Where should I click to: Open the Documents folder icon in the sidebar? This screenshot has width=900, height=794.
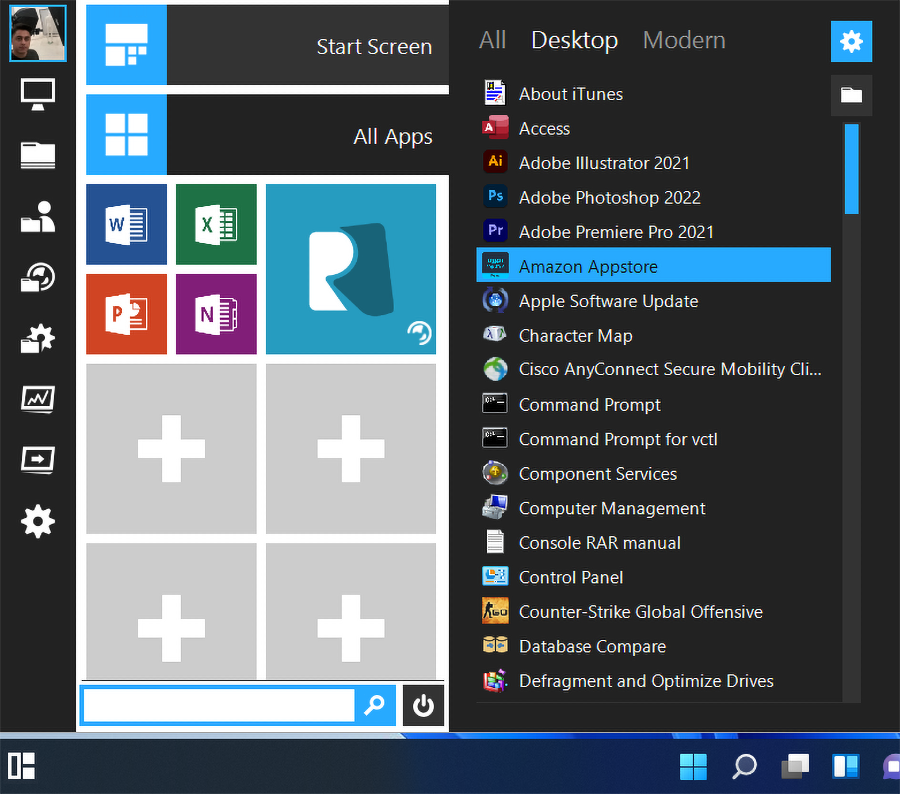(37, 156)
